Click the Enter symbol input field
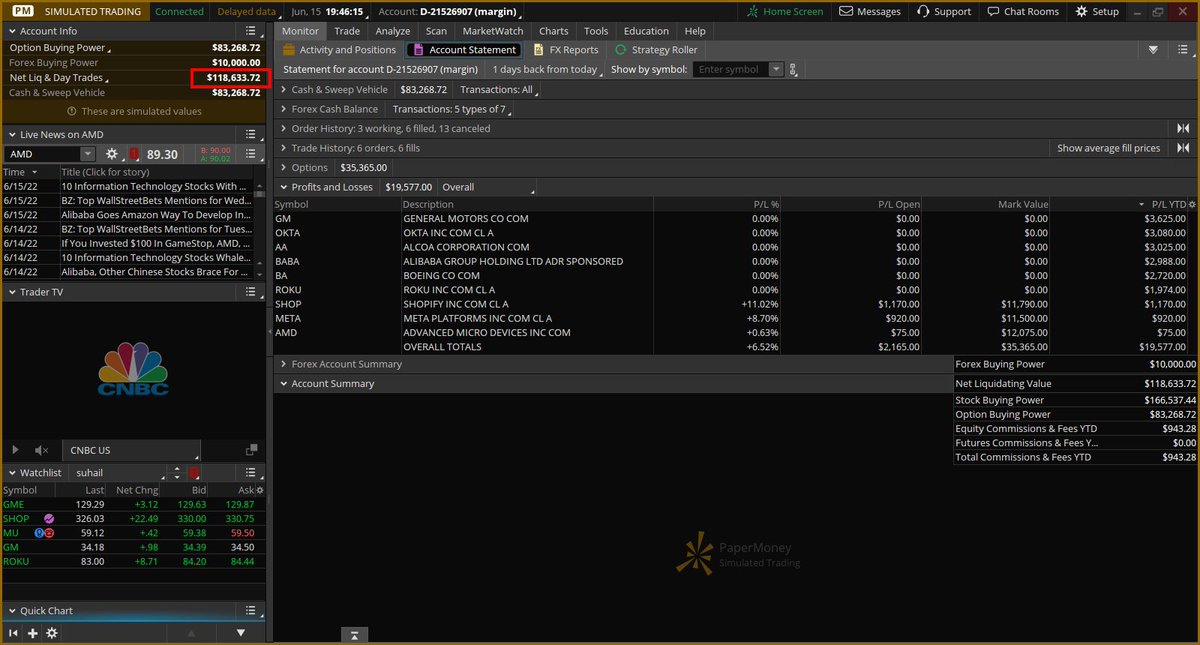 pos(730,70)
